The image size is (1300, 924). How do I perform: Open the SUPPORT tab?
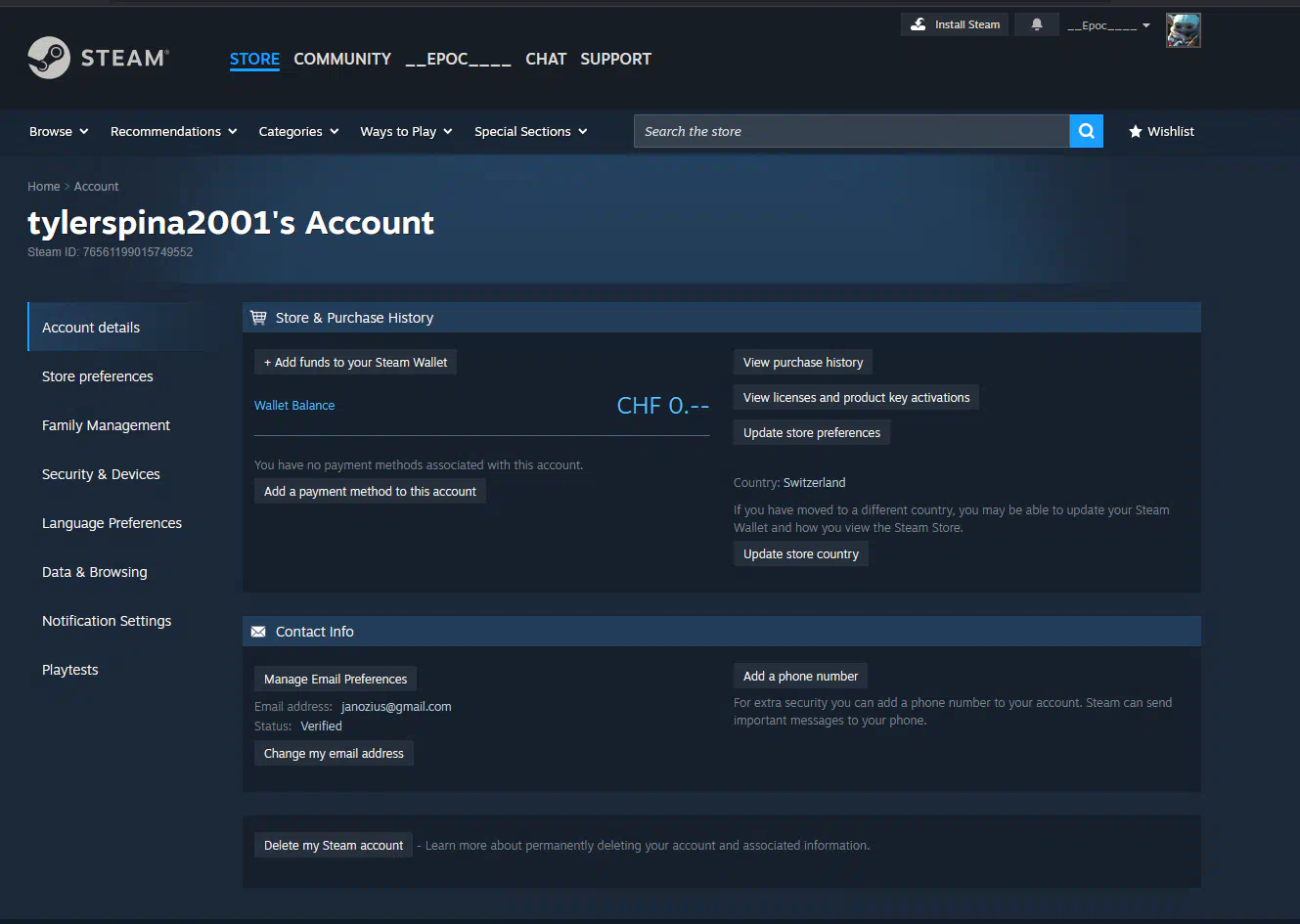615,59
